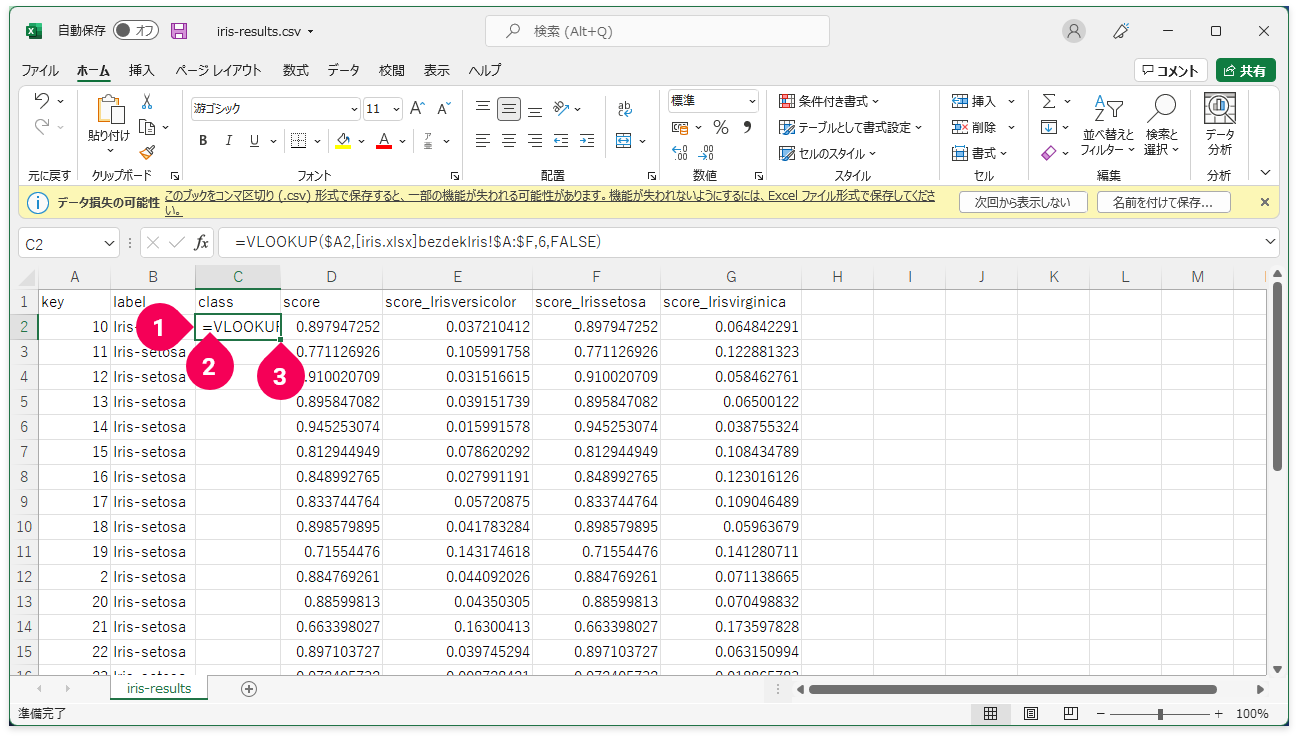Click the Comments button

point(1171,71)
